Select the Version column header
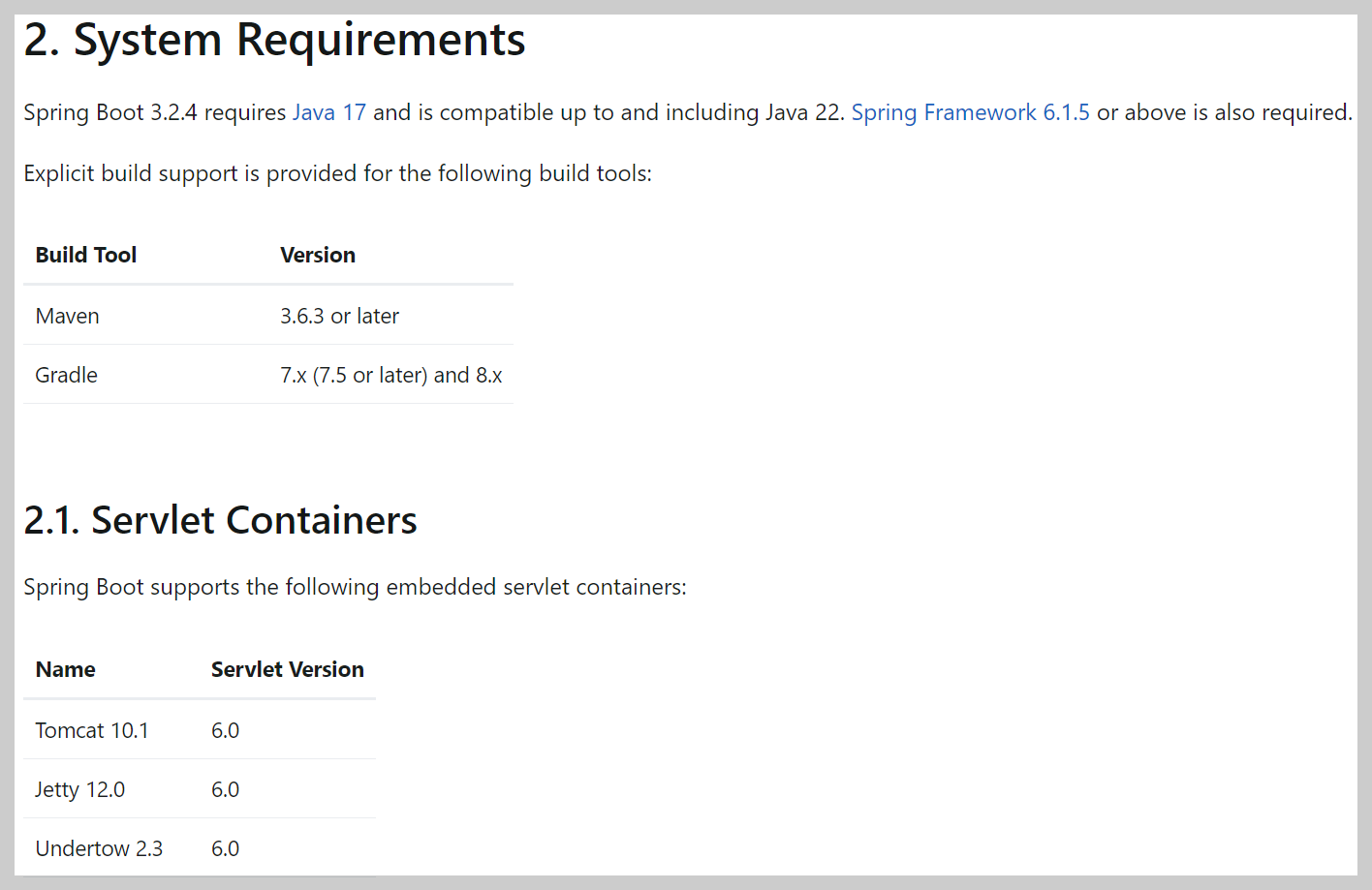 pos(318,255)
